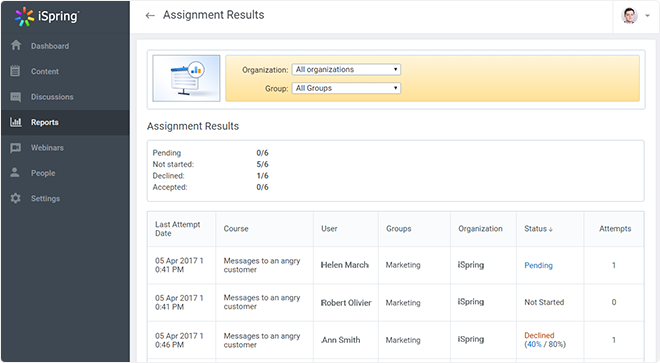660x363 pixels.
Task: Open the All Groups dropdown
Action: coord(346,88)
